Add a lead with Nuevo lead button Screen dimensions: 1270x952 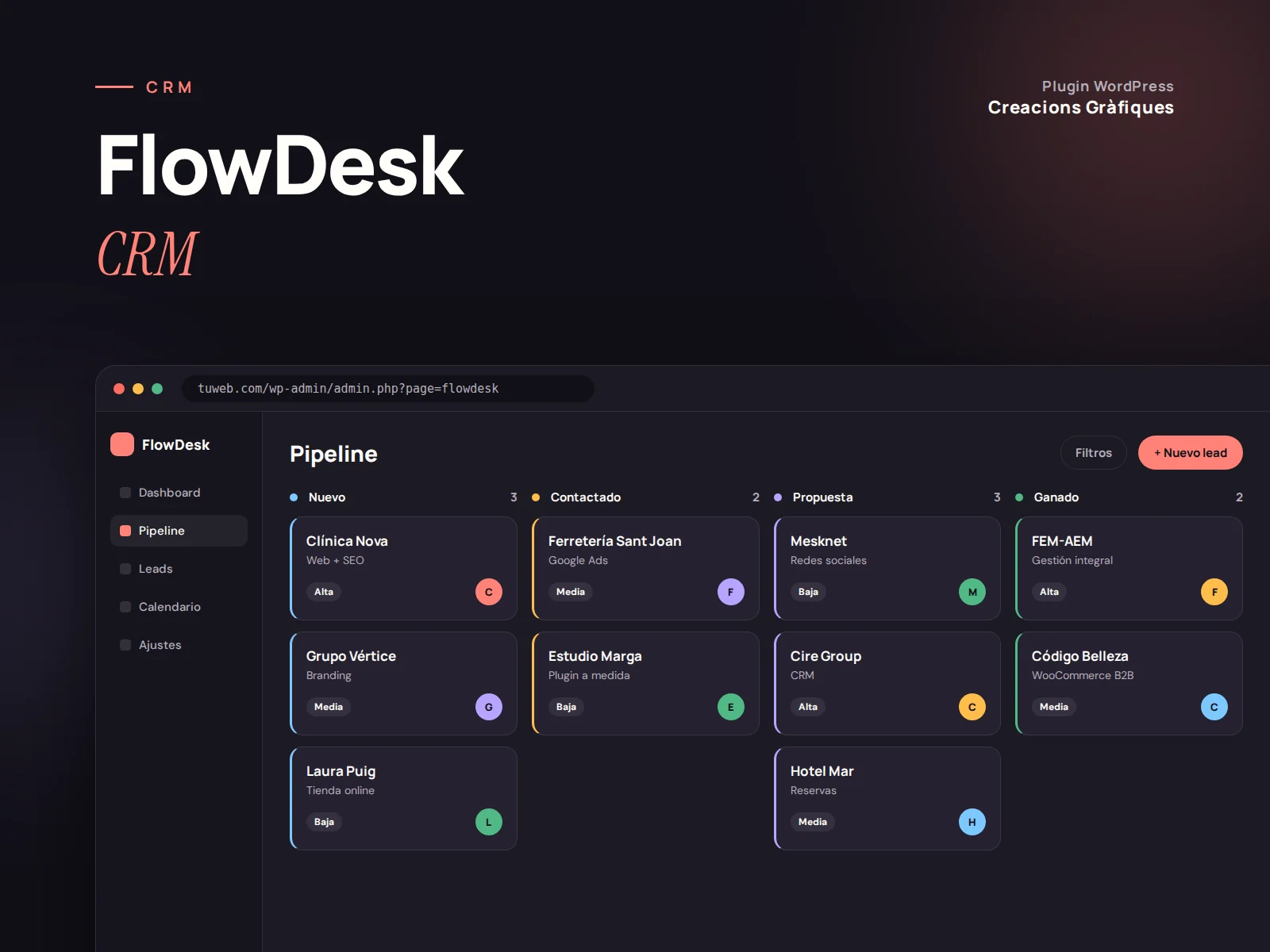[x=1191, y=453]
